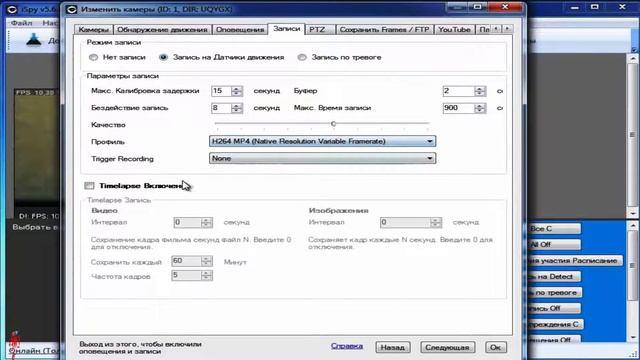The height and width of the screenshot is (360, 640).
Task: Click the Видео 'Интервал' stepper field
Action: [193, 222]
